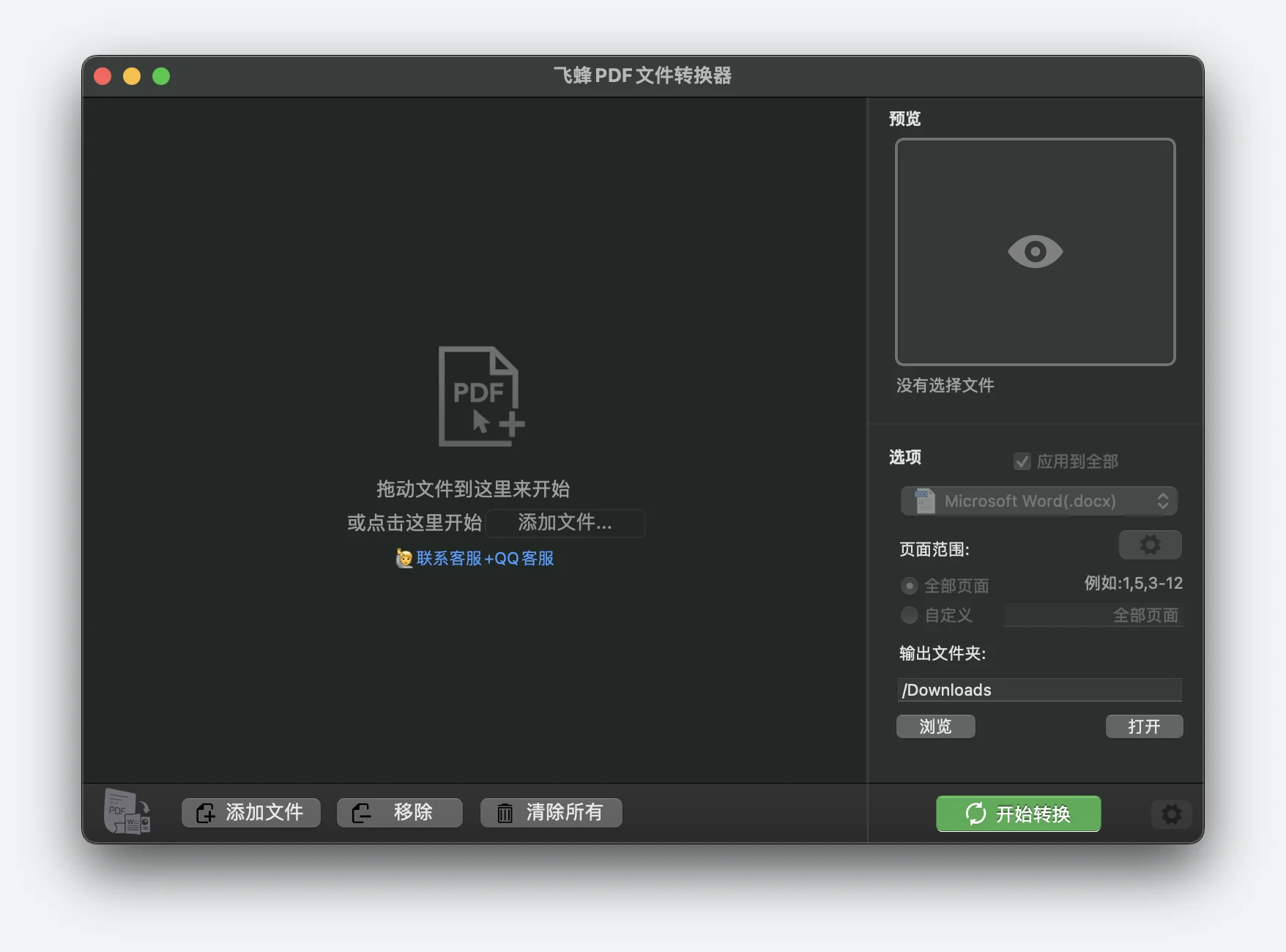Open page range gear settings
Screen dimensions: 1286x952
click(1150, 545)
